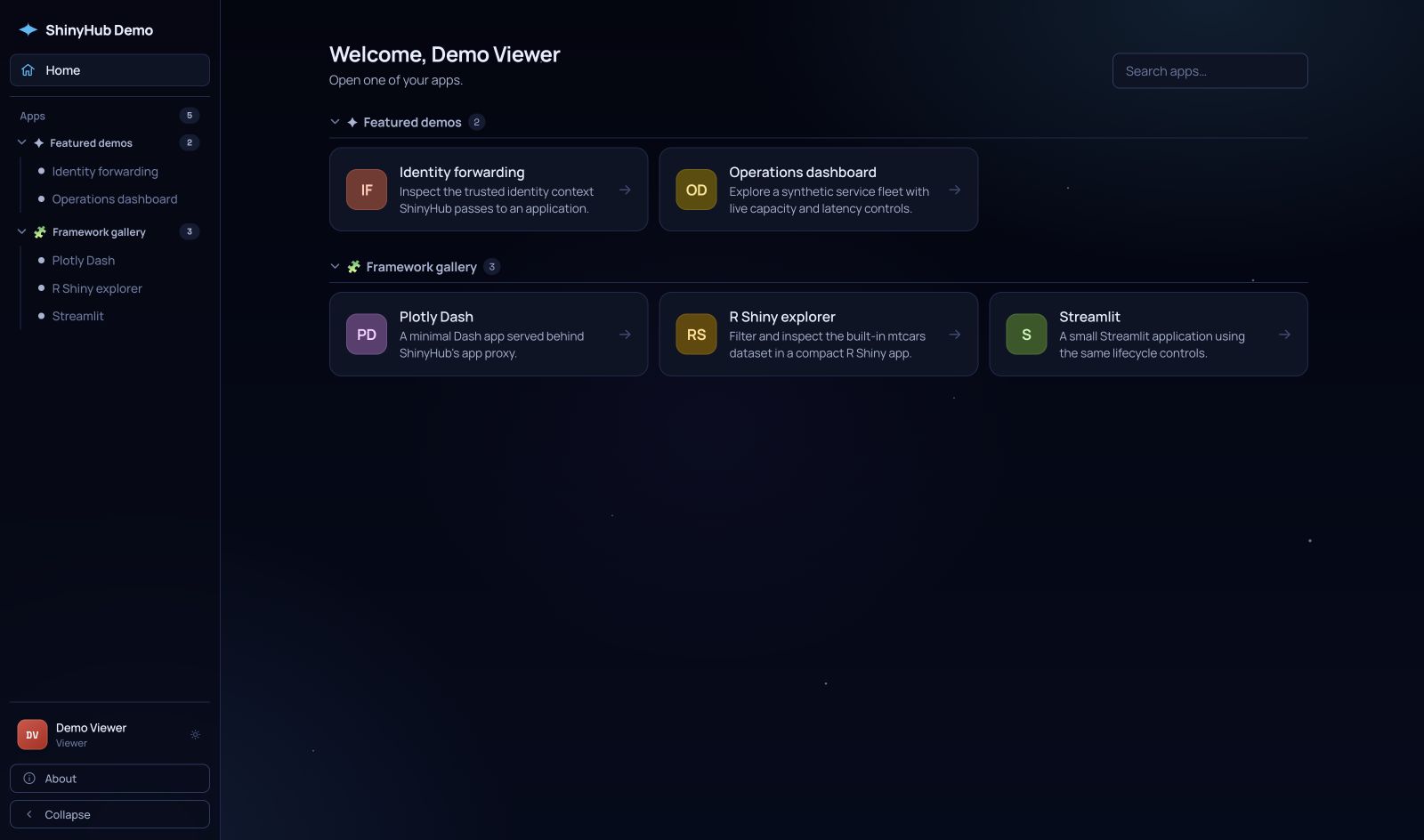Open the R Shiny explorer card title
1424x840 pixels.
782,317
